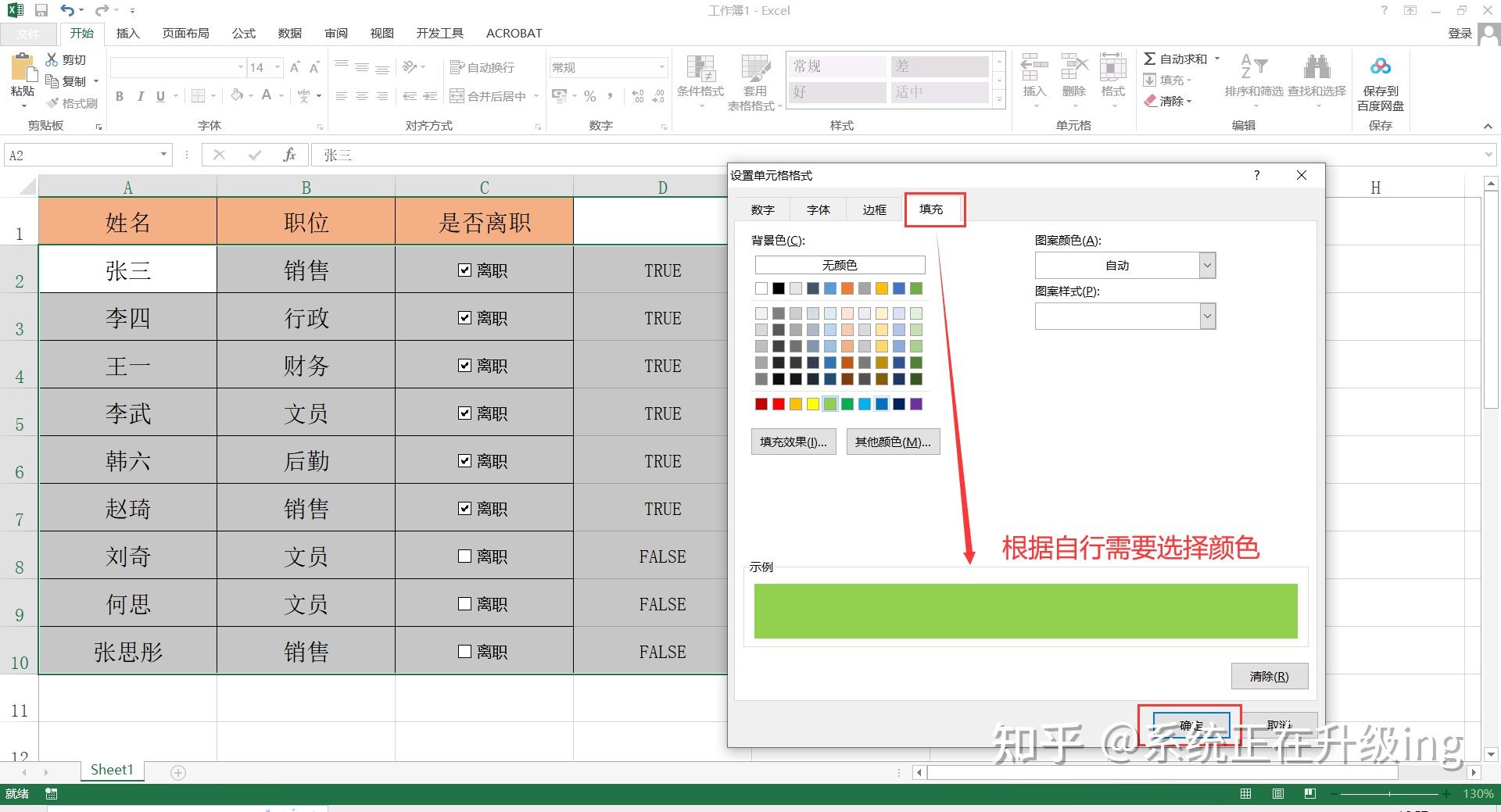1501x812 pixels.
Task: Click Save to Baidu Netdisk icon
Action: [x=1381, y=66]
